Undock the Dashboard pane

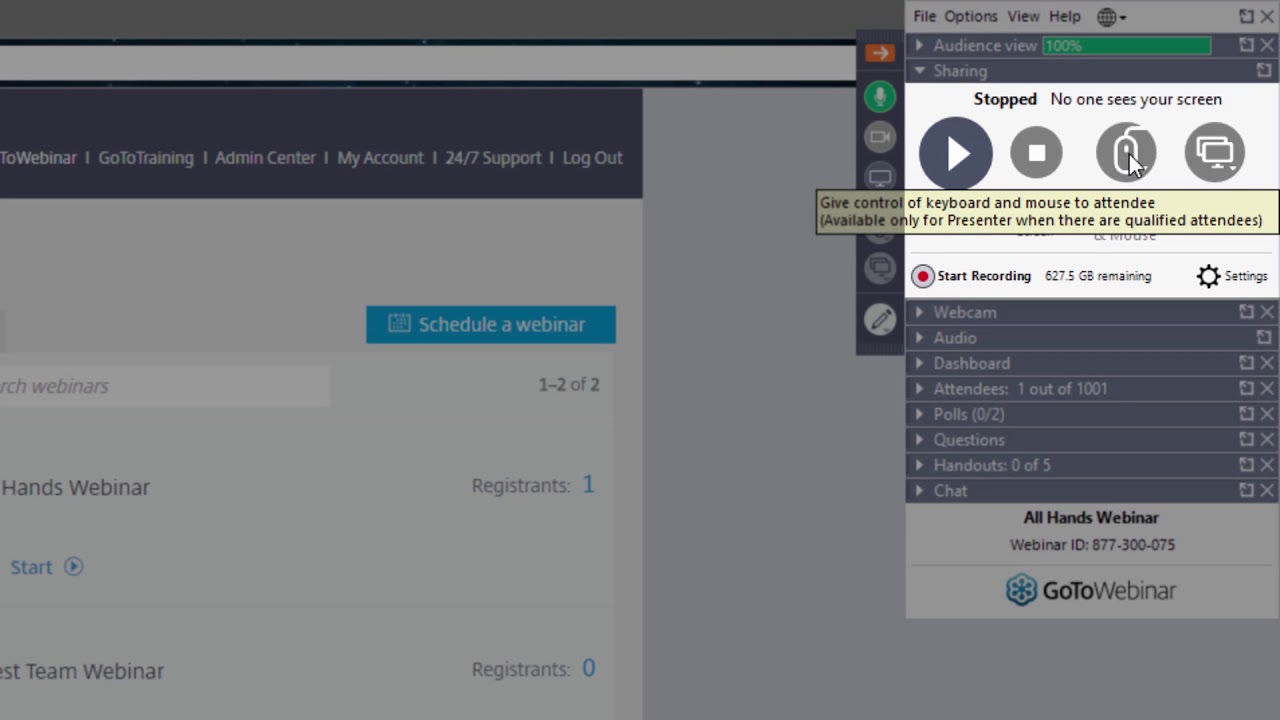(x=1246, y=363)
